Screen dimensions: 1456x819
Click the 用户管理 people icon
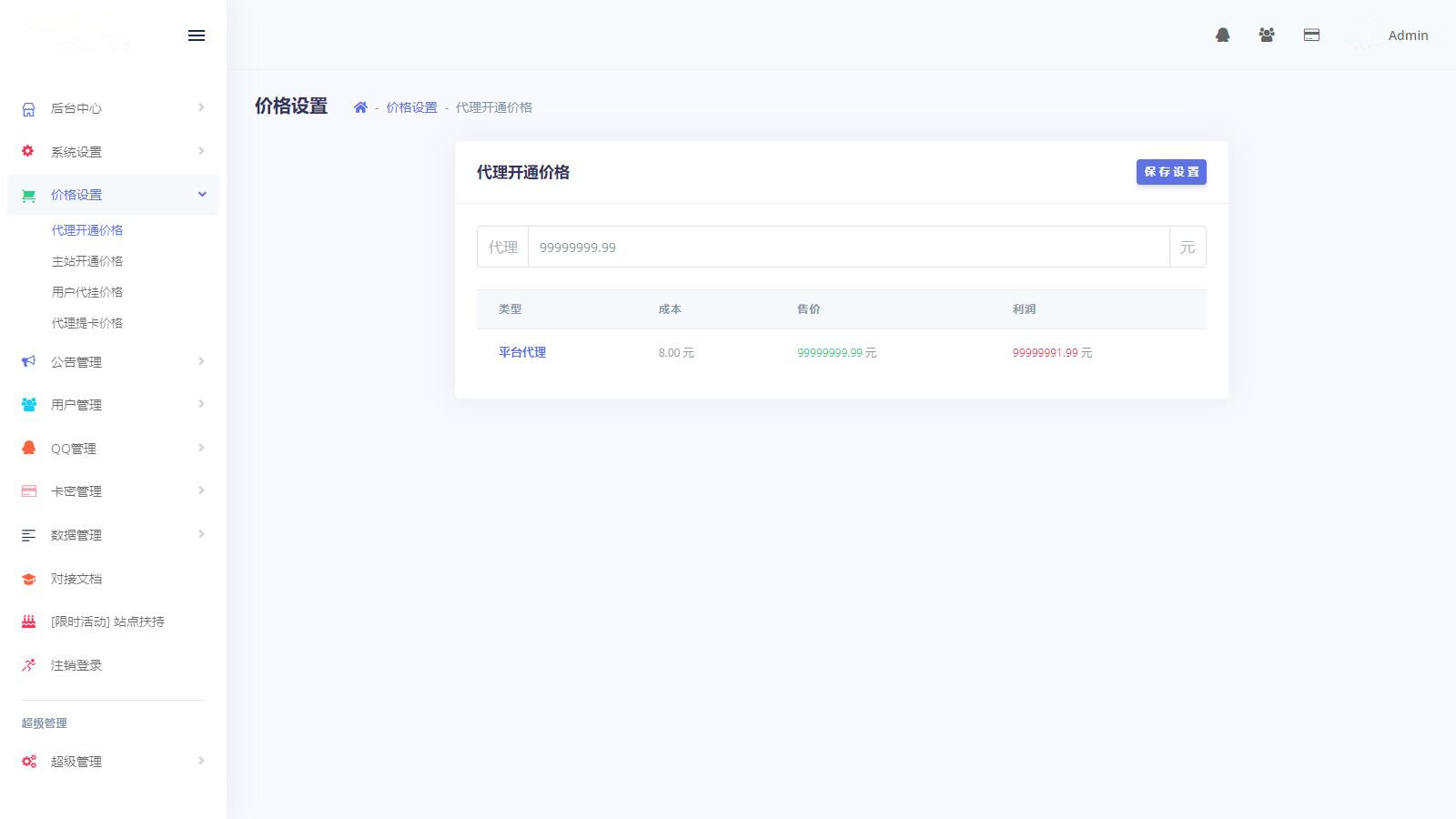coord(28,404)
